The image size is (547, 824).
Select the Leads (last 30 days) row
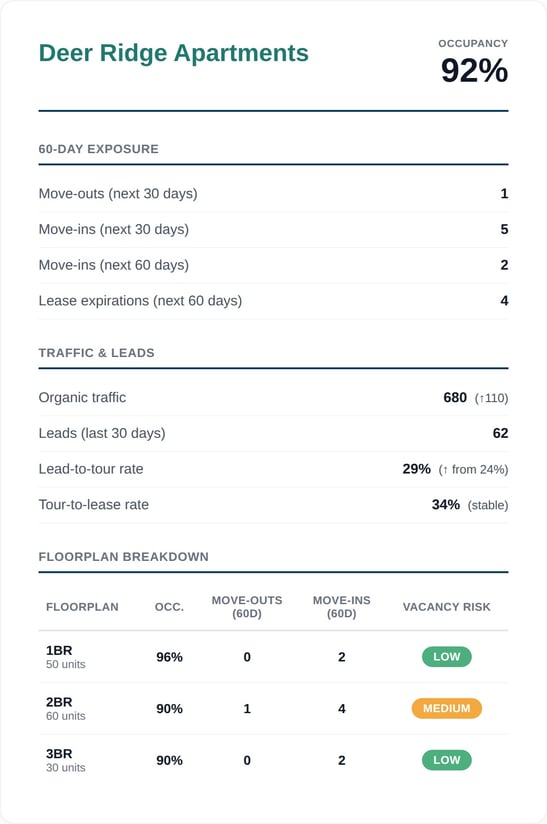pyautogui.click(x=273, y=434)
